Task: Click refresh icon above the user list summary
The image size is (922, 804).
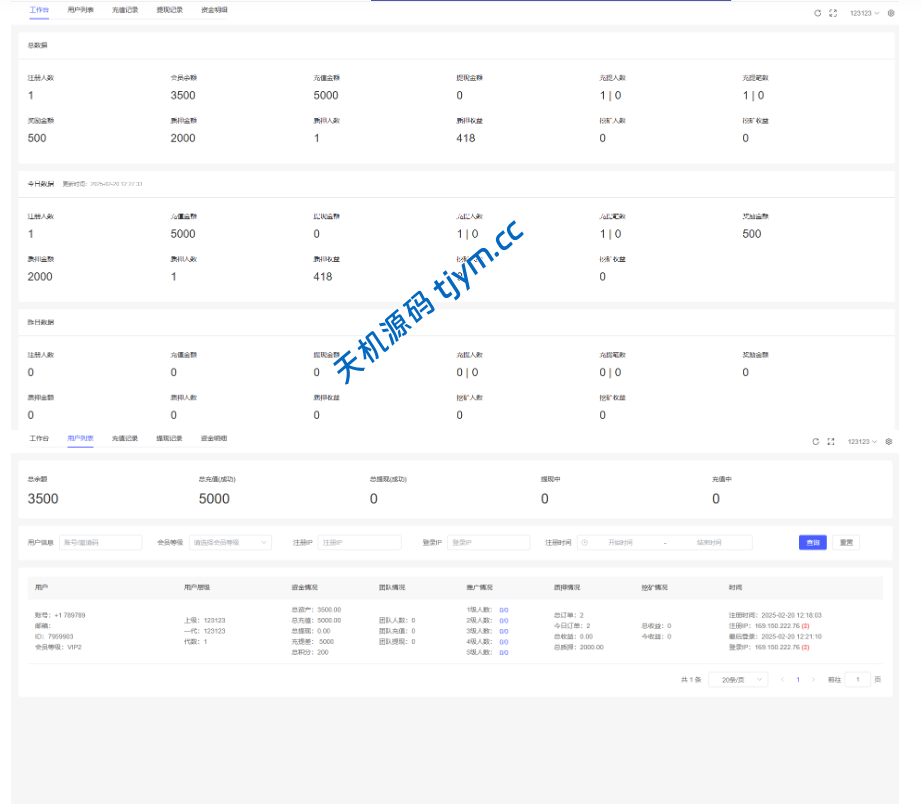Action: tap(815, 441)
